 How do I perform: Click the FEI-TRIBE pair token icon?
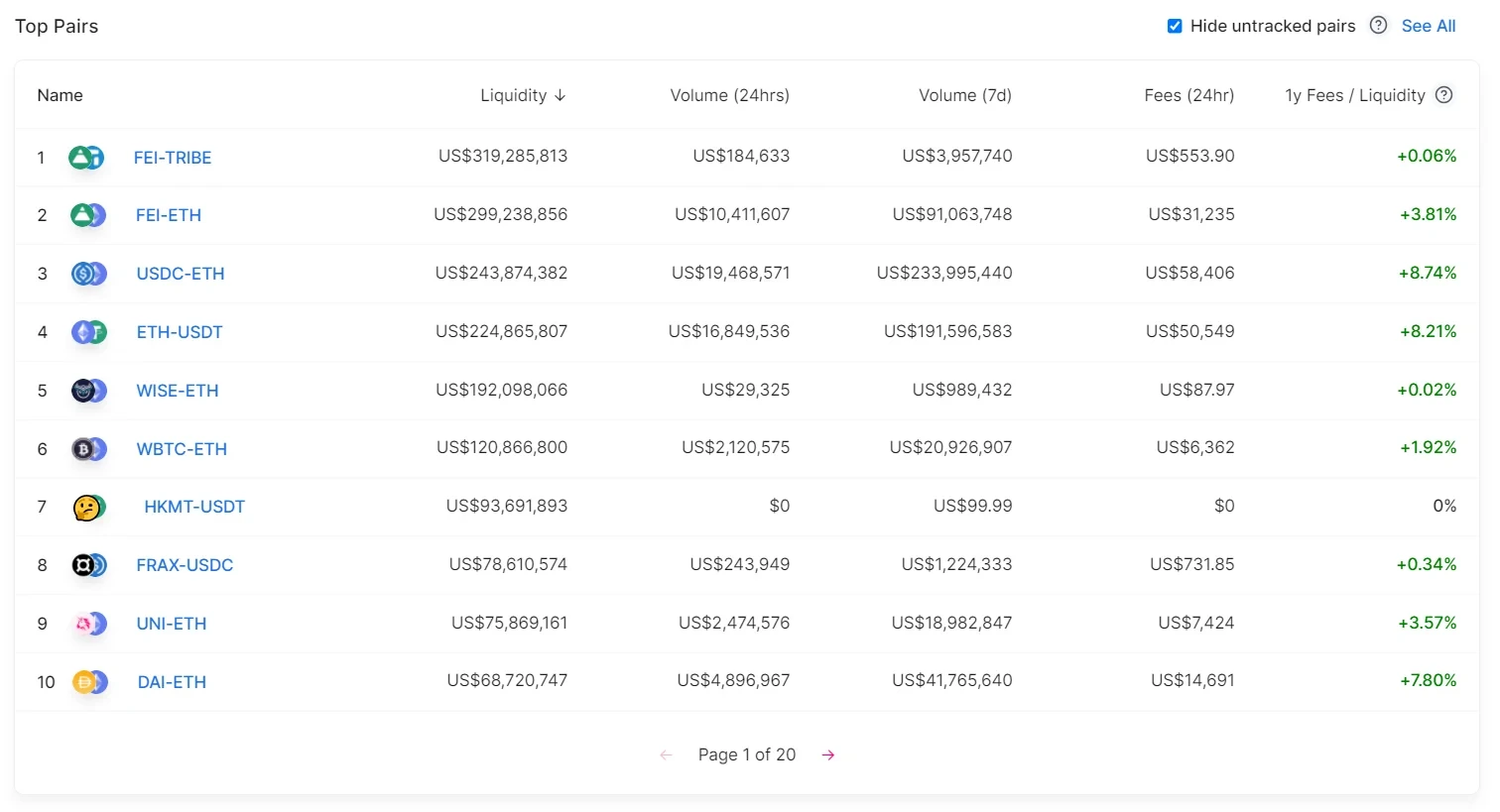86,157
